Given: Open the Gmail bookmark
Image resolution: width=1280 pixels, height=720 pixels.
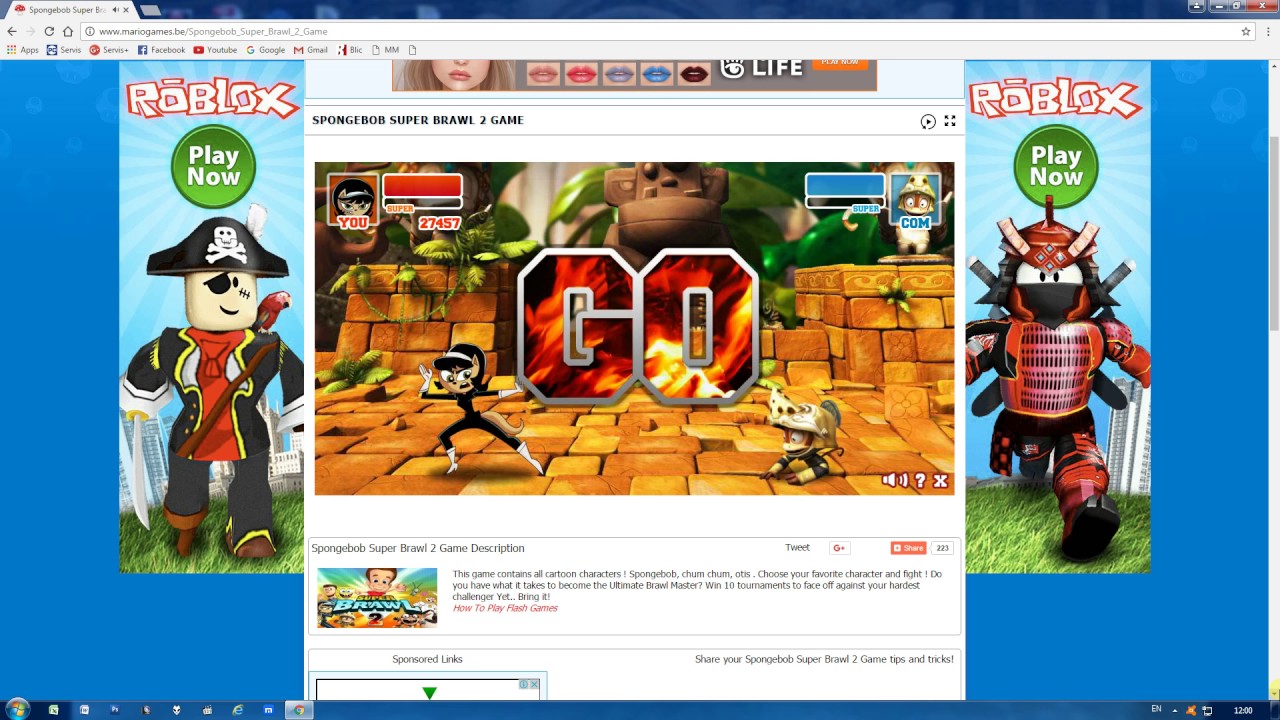Looking at the screenshot, I should [311, 50].
